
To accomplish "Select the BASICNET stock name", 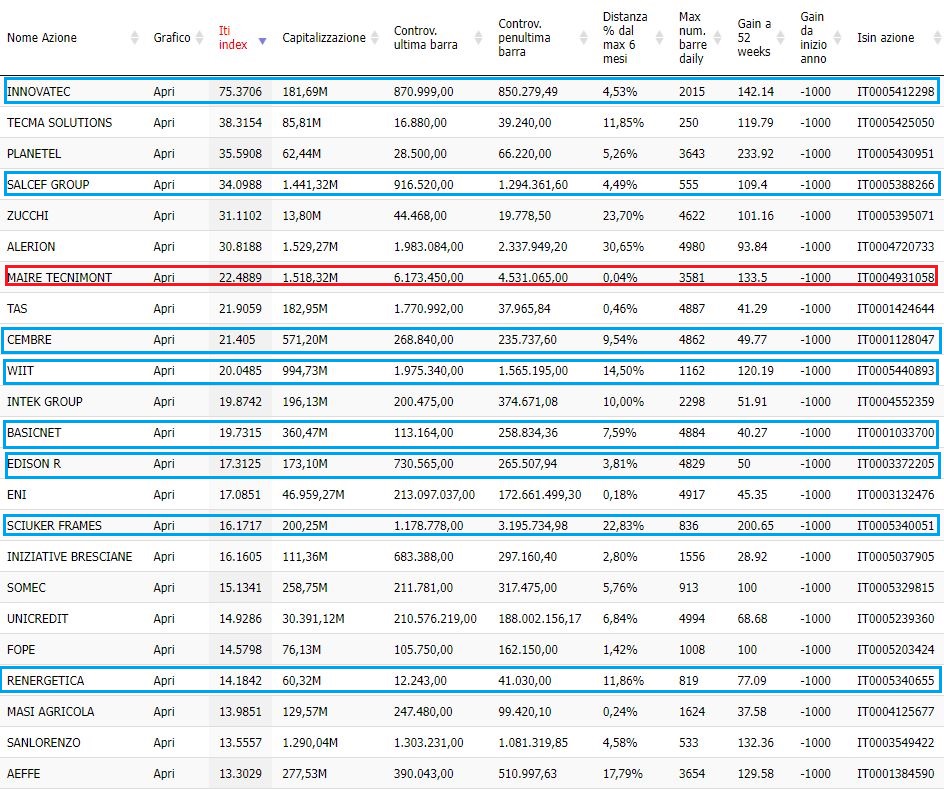I will point(34,433).
